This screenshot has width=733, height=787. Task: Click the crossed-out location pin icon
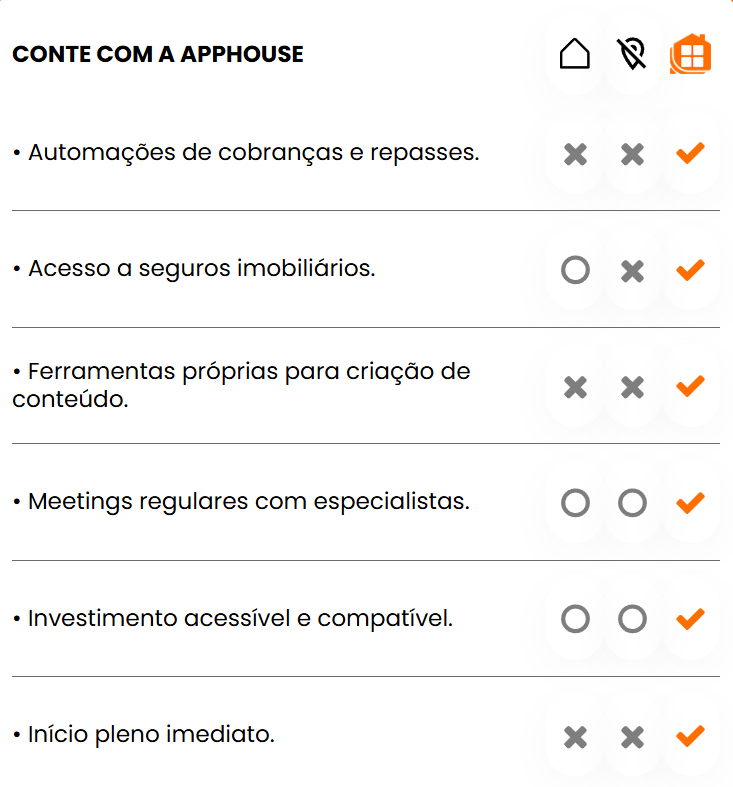pyautogui.click(x=632, y=54)
